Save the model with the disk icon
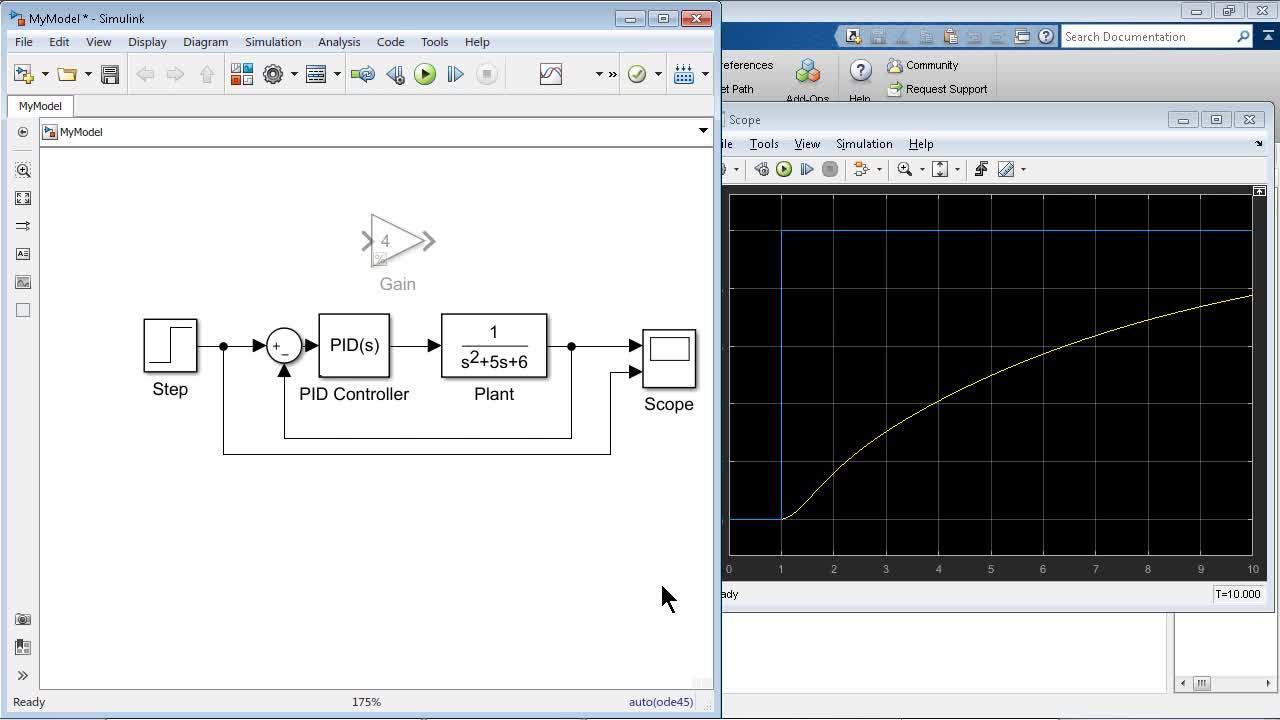1280x720 pixels. (x=110, y=74)
